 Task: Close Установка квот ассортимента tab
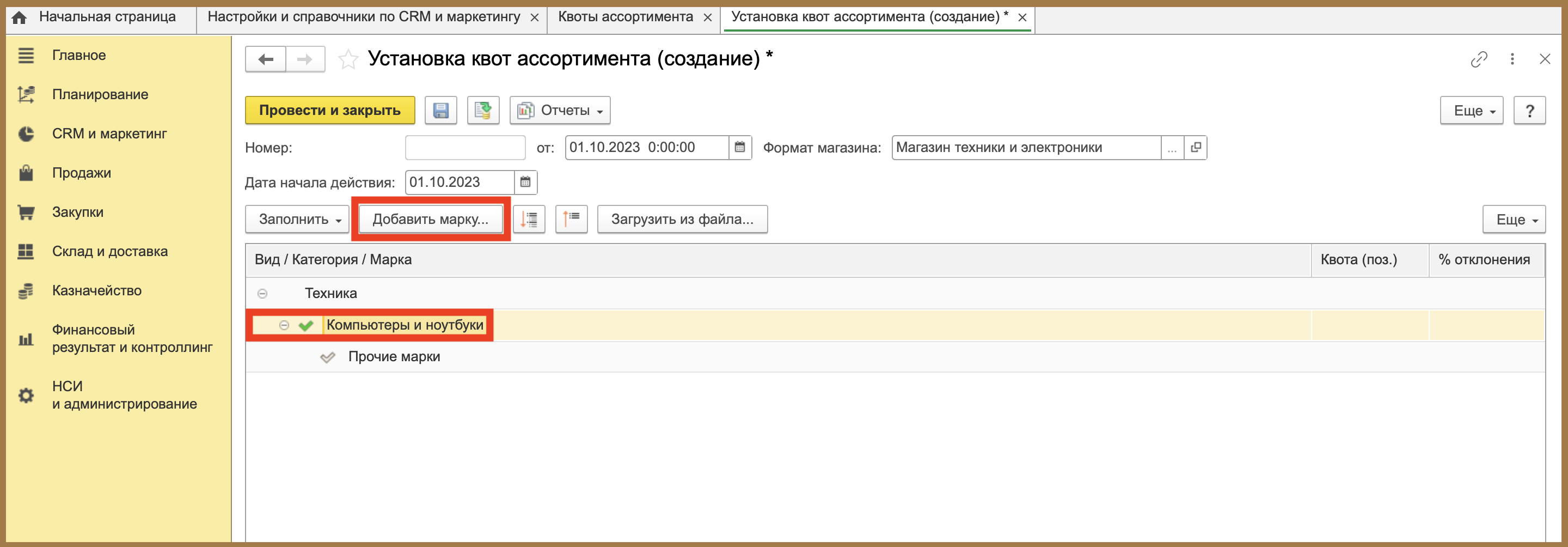tap(1022, 17)
